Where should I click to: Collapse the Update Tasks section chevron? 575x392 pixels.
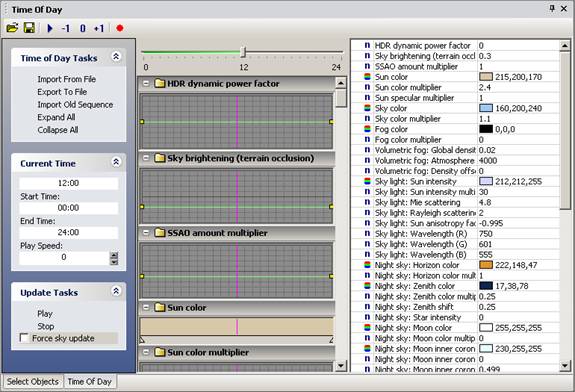116,291
